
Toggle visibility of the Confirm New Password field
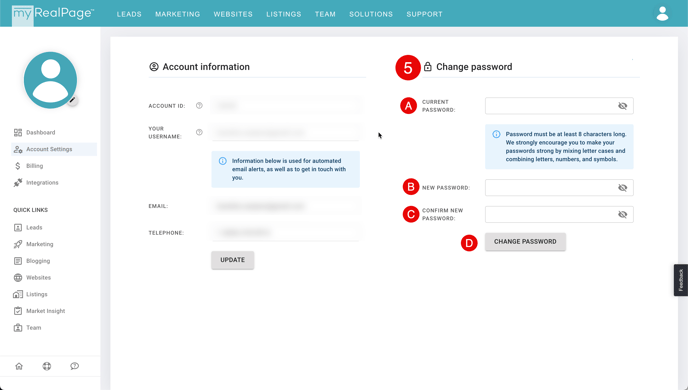[622, 215]
